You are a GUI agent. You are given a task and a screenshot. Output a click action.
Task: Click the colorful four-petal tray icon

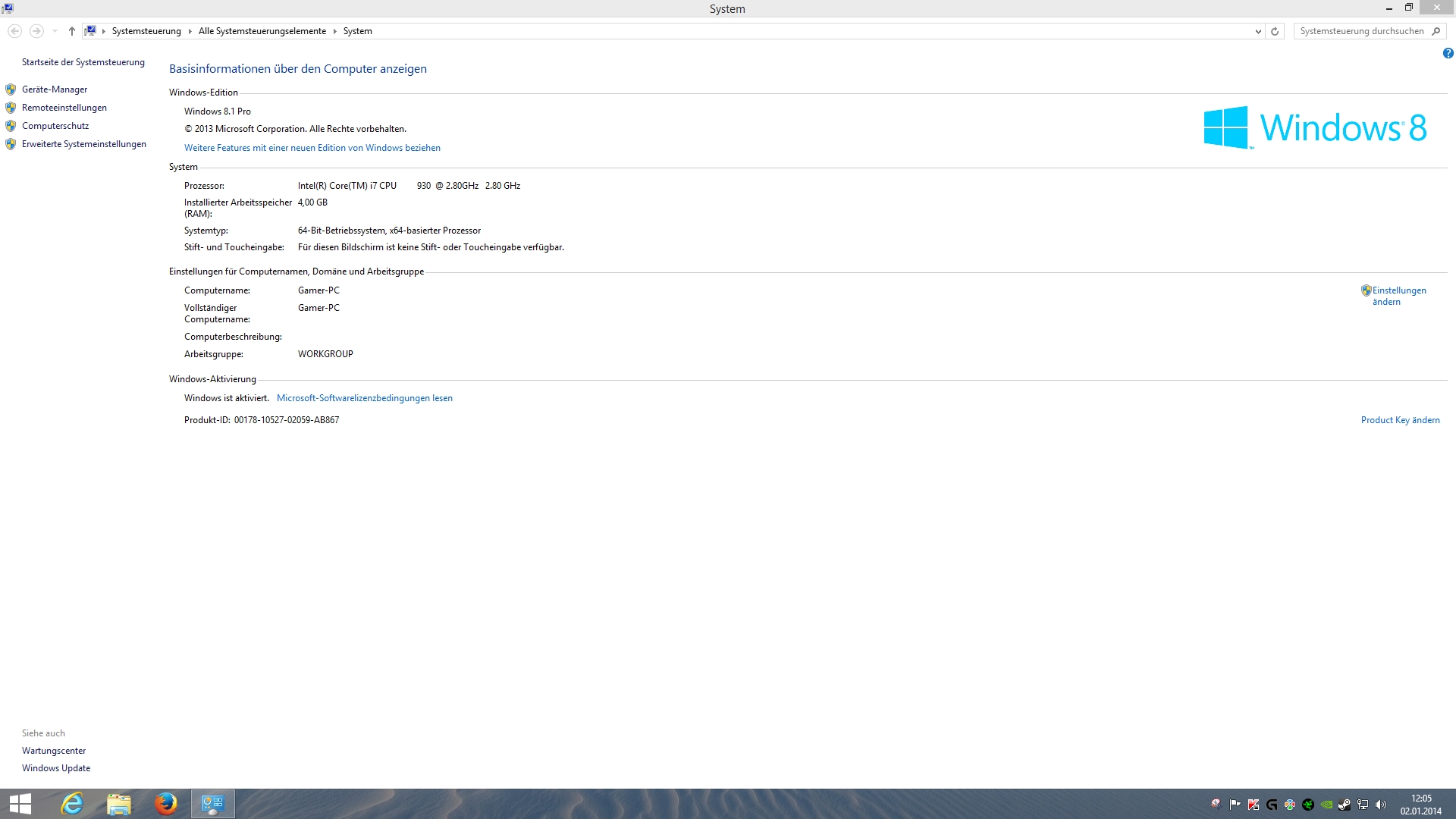pos(1290,805)
